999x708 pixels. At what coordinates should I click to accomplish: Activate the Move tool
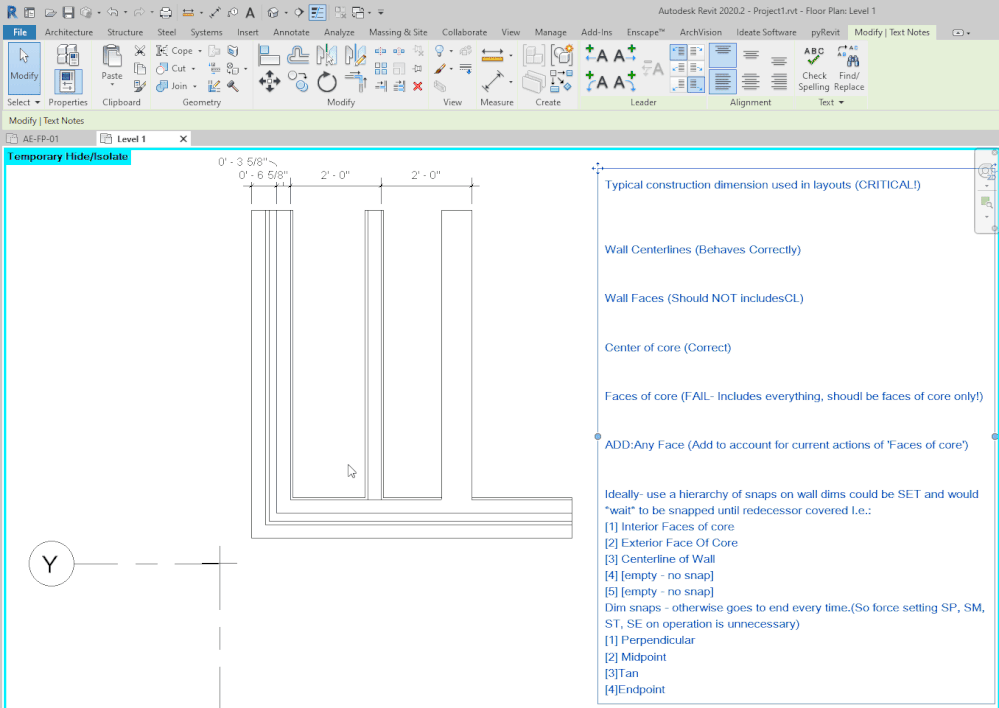pos(269,82)
